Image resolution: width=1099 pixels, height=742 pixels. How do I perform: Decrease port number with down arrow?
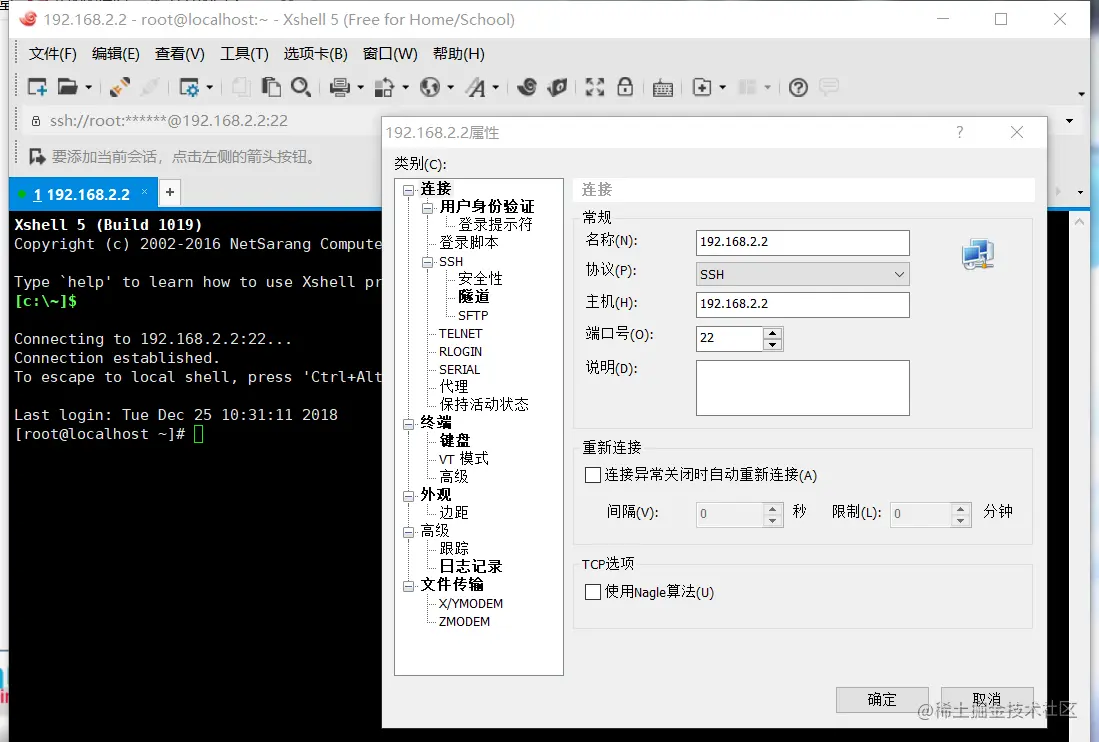pyautogui.click(x=772, y=345)
